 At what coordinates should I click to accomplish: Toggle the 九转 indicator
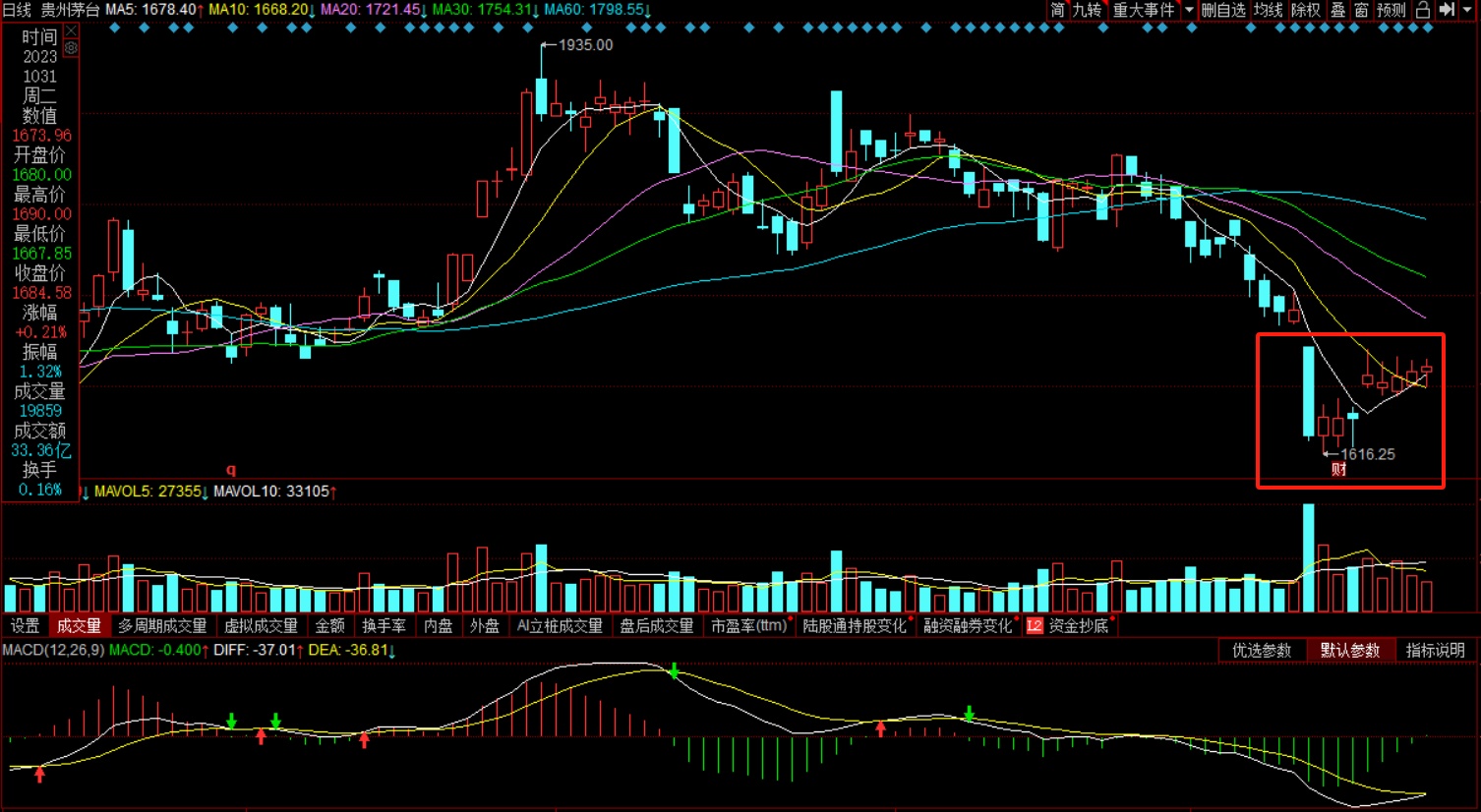(x=1087, y=10)
